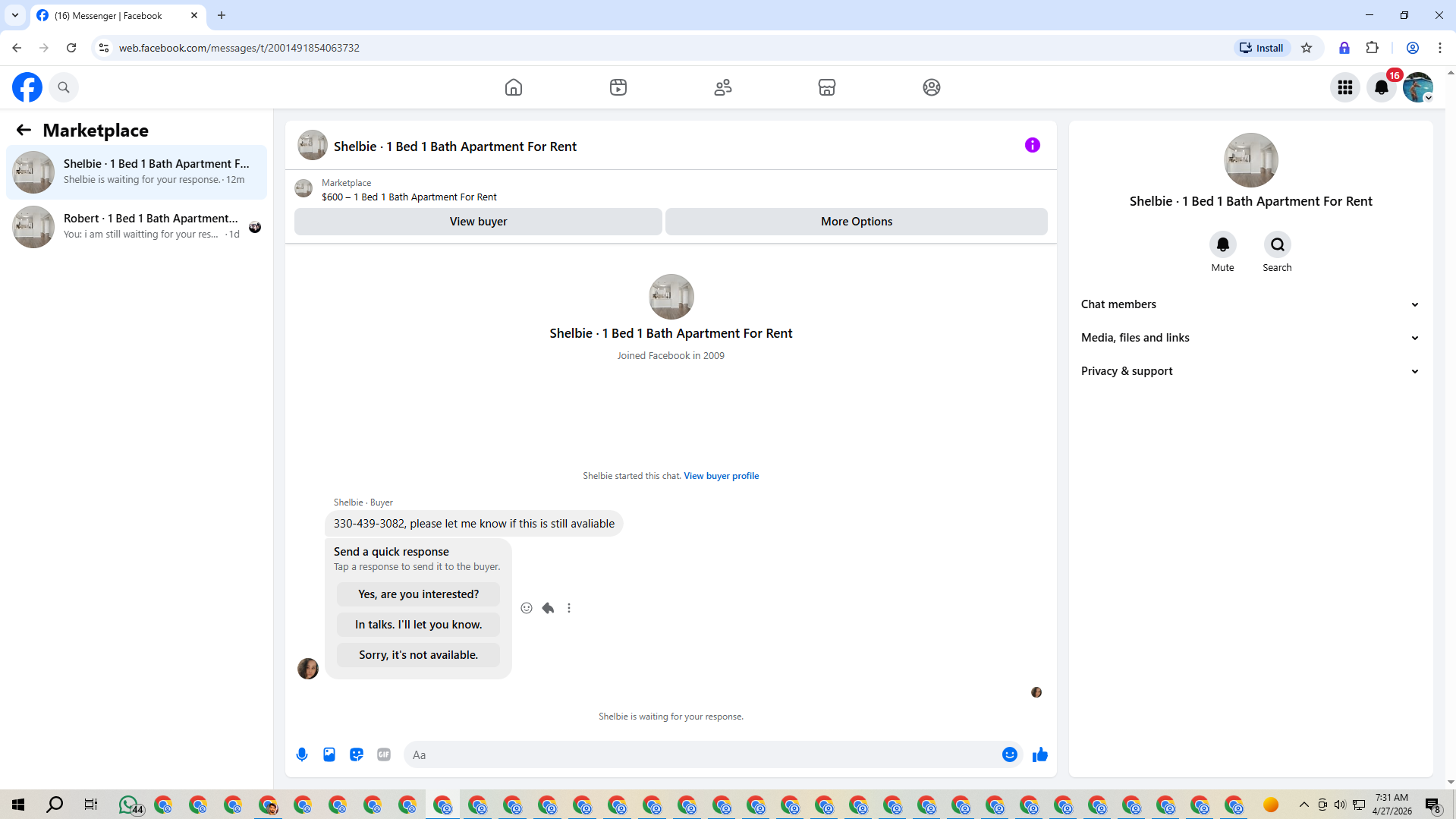
Task: Reply to the message using reply arrow
Action: tap(548, 608)
